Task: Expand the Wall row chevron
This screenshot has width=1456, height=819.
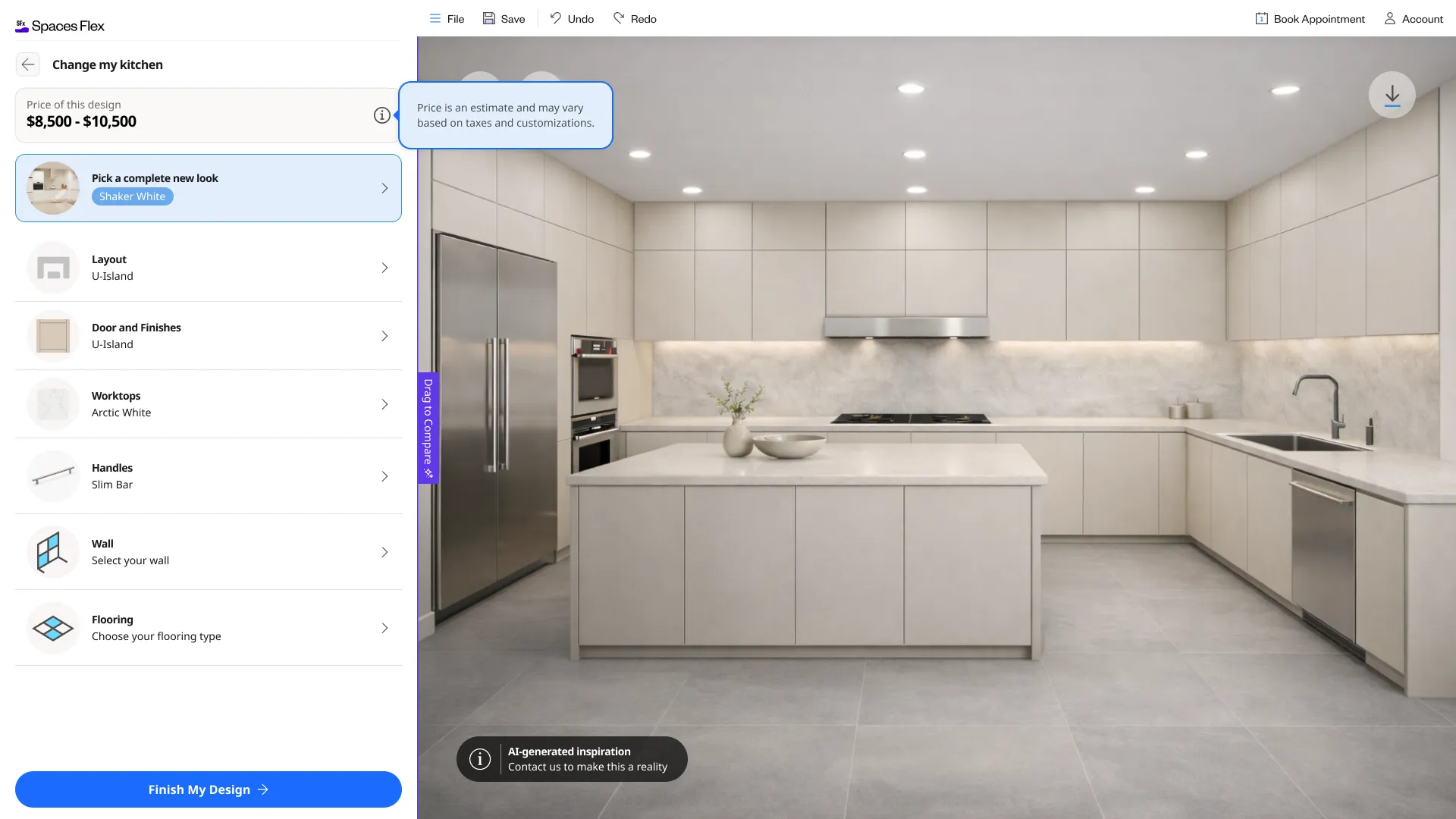Action: point(384,552)
